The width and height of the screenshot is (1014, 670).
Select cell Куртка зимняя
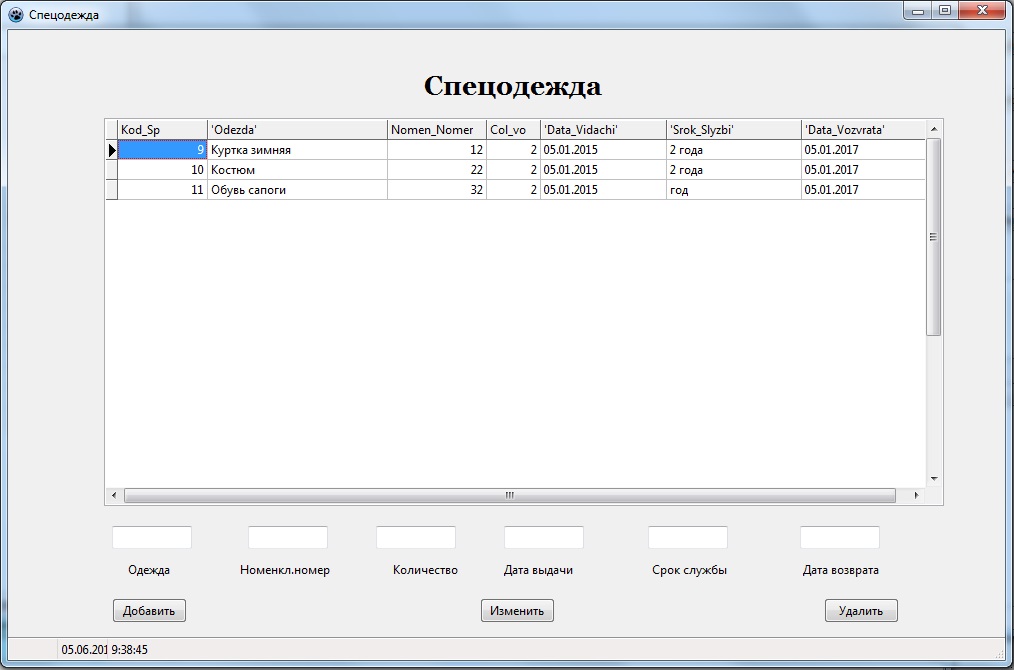pyautogui.click(x=297, y=150)
